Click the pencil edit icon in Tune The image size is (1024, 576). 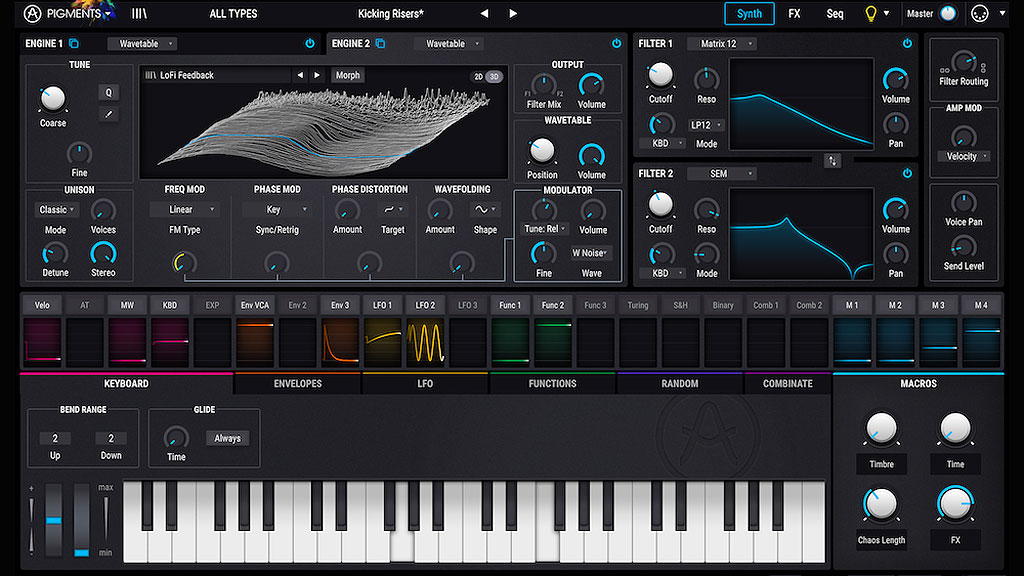click(x=108, y=114)
